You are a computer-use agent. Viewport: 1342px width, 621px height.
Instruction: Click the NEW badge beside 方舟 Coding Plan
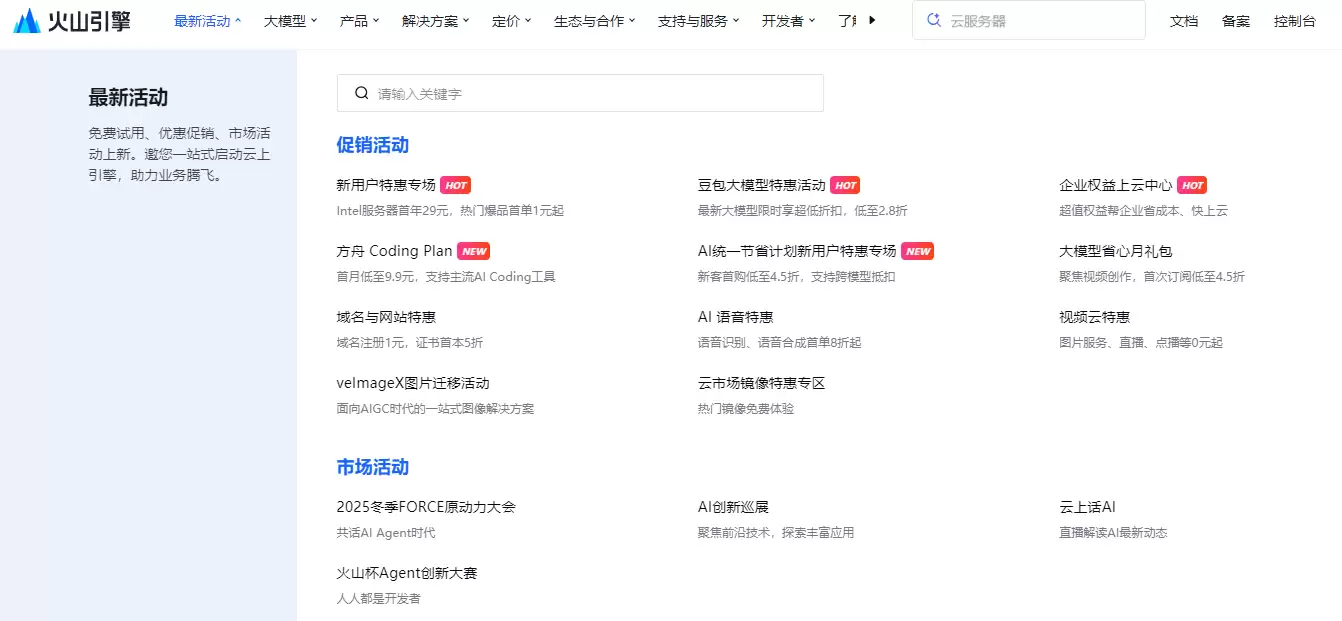point(474,251)
